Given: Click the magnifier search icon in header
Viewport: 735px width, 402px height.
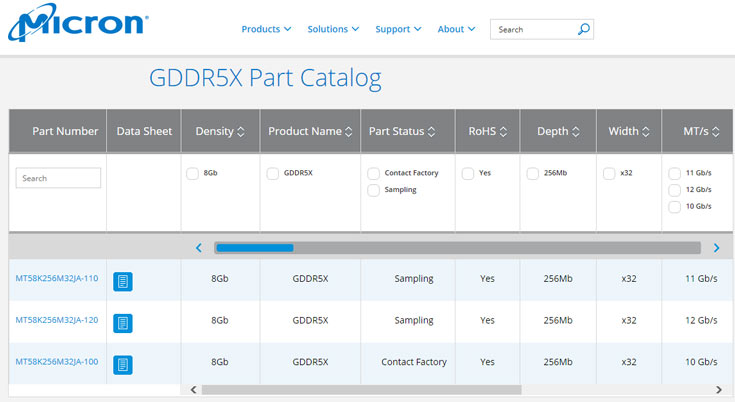Looking at the screenshot, I should point(584,29).
